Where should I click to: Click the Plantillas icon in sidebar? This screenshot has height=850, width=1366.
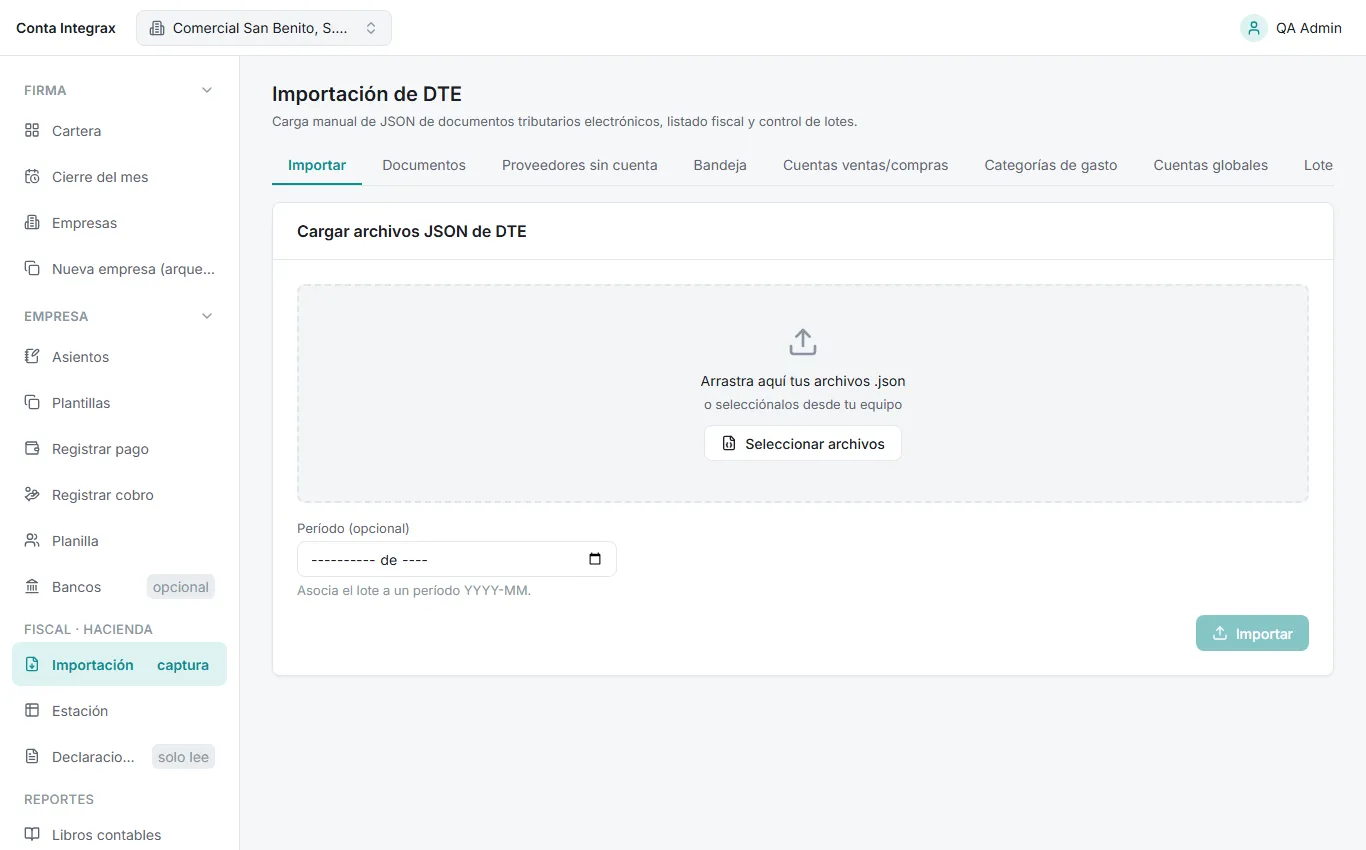(32, 403)
